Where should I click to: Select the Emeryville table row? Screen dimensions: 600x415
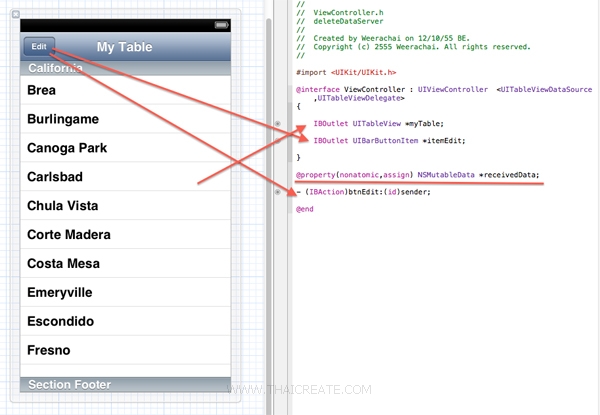click(126, 292)
